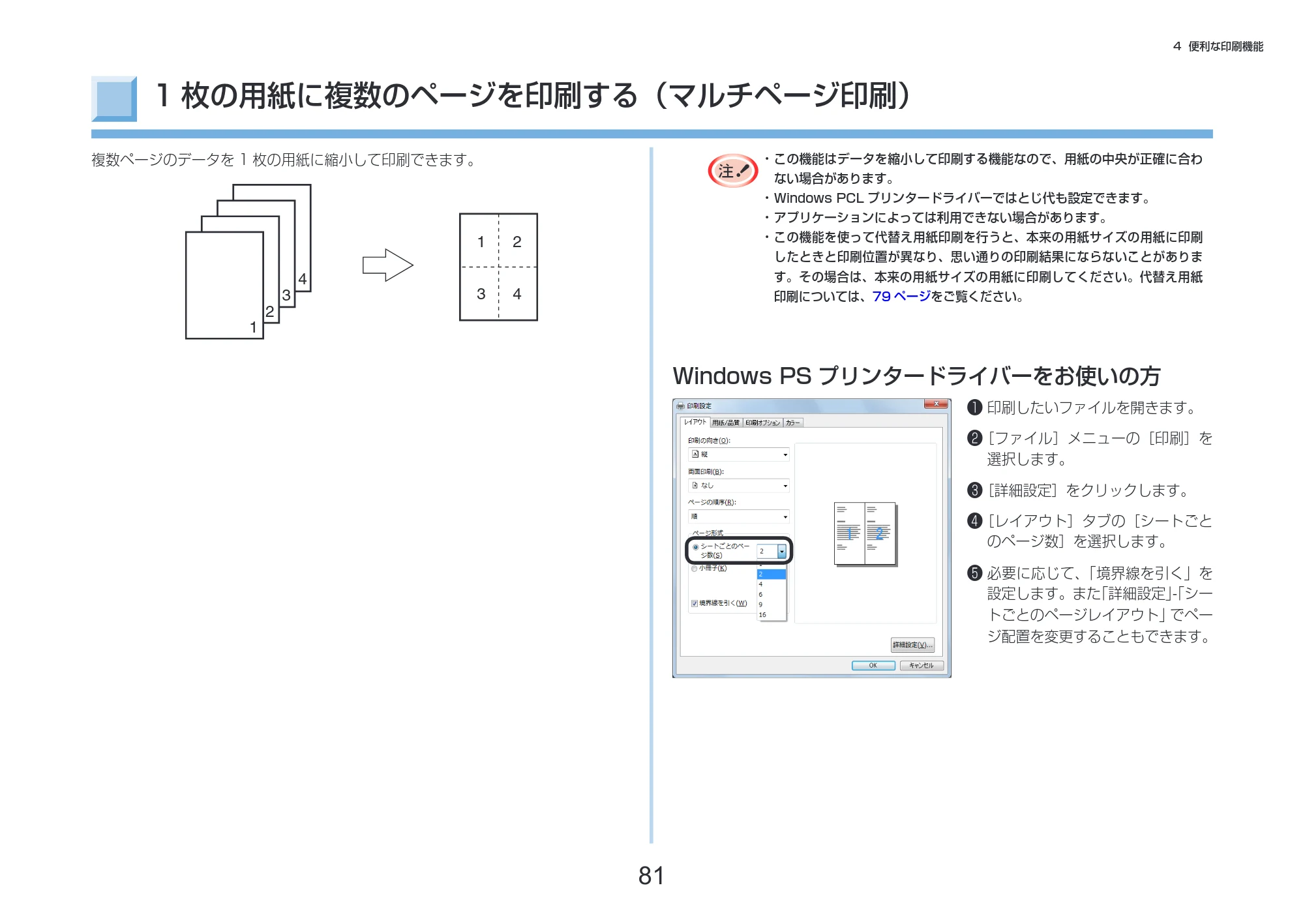Click the pages-per-sheet dropdown arrow

[781, 552]
